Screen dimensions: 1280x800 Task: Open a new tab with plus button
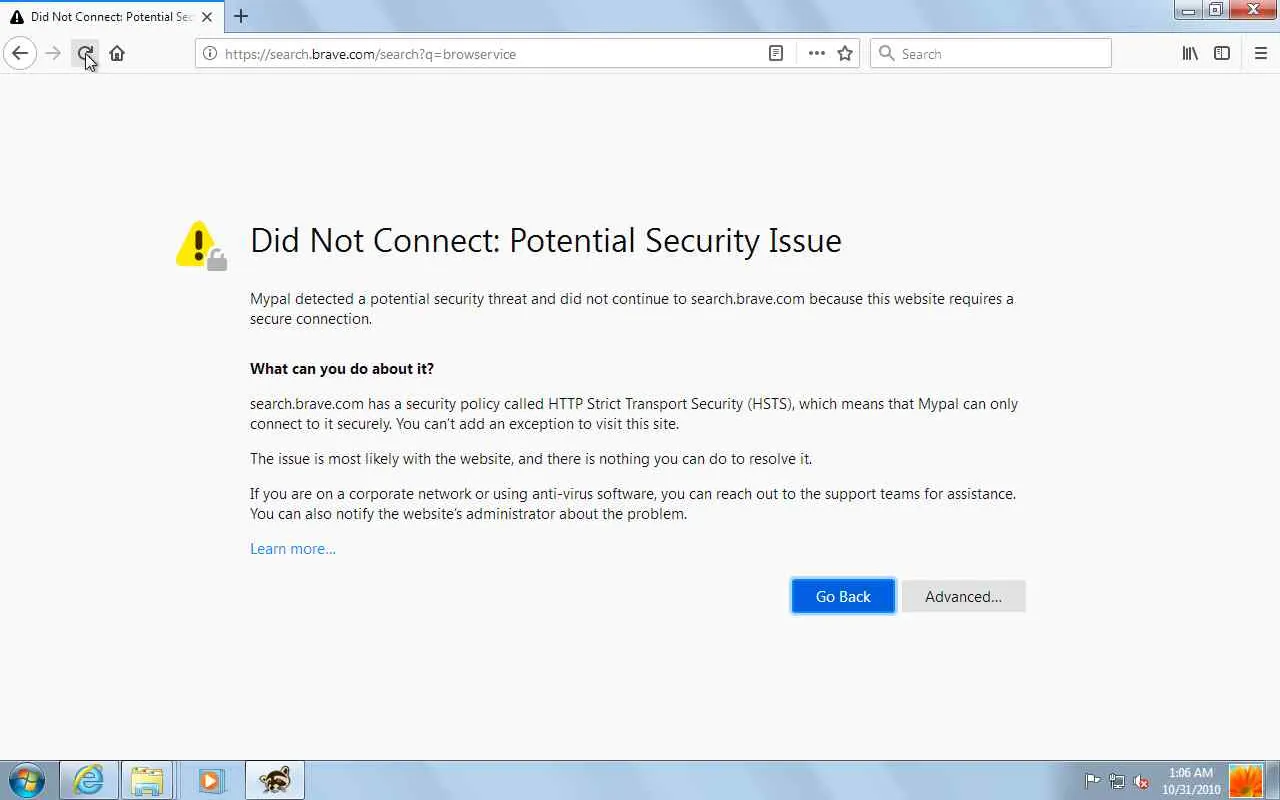[x=241, y=16]
